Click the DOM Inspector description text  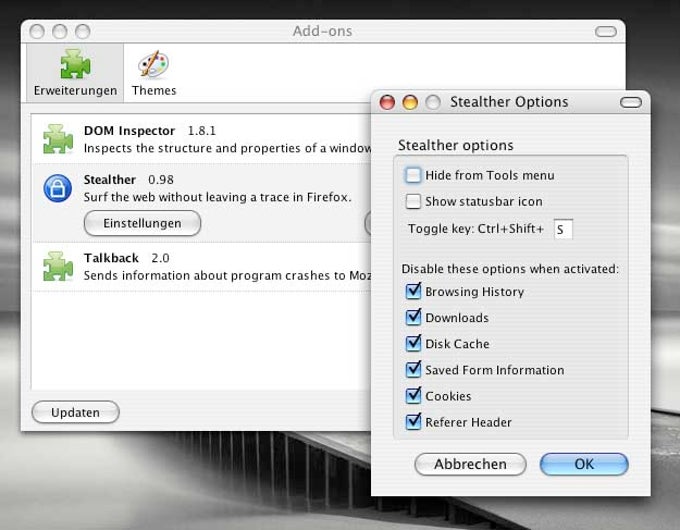[x=227, y=148]
